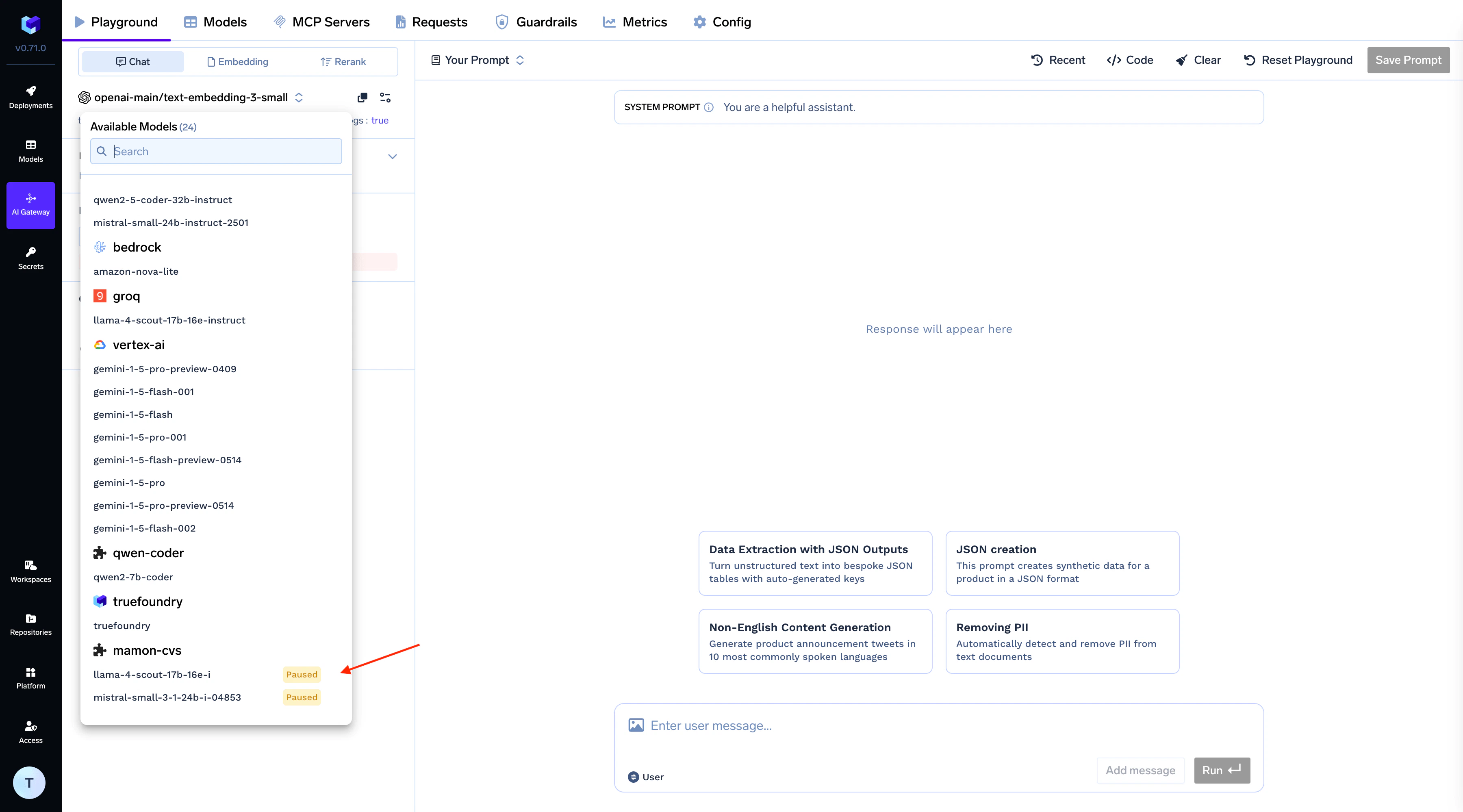Click the Save Prompt button
The height and width of the screenshot is (812, 1463).
1408,60
